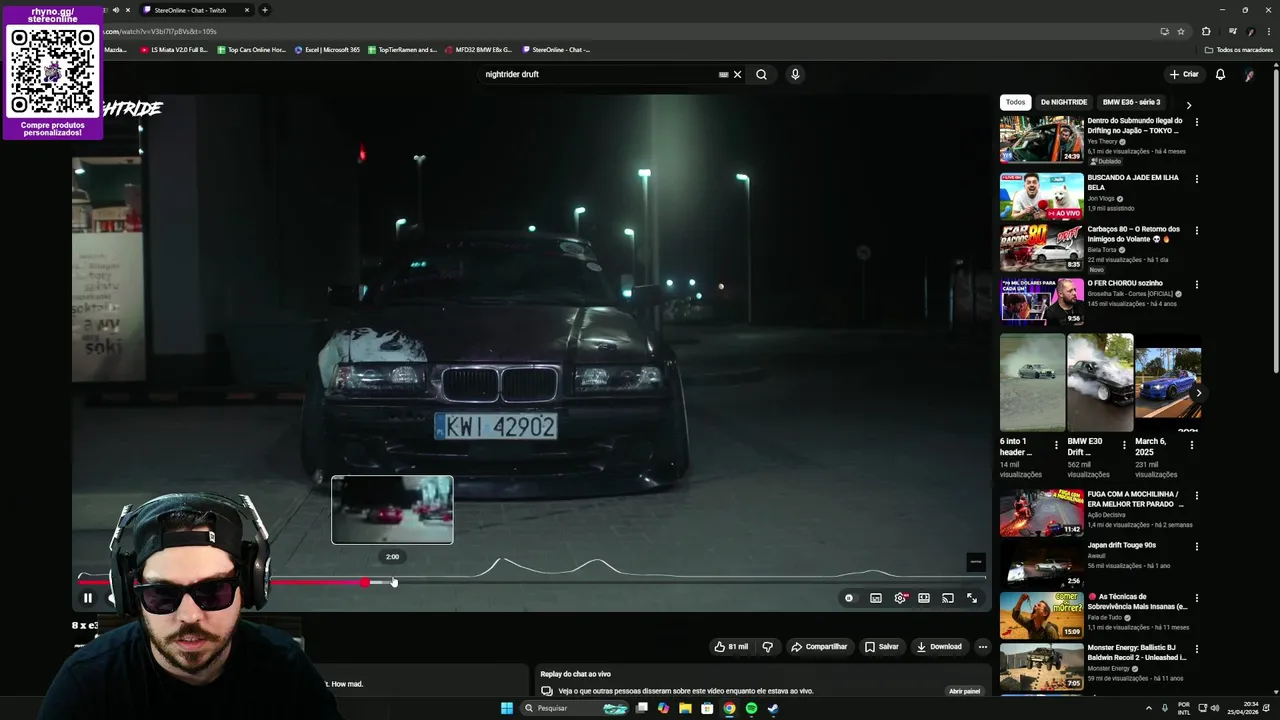The height and width of the screenshot is (720, 1280).
Task: Click the search magnifier button
Action: (762, 74)
